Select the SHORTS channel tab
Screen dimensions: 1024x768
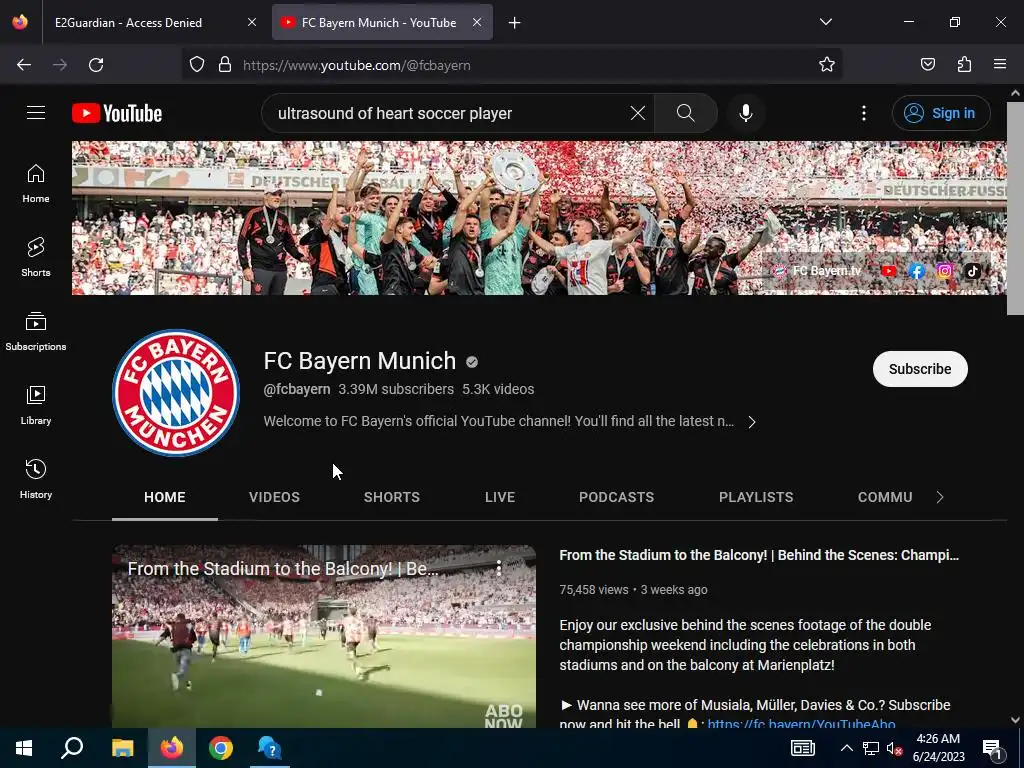click(392, 497)
